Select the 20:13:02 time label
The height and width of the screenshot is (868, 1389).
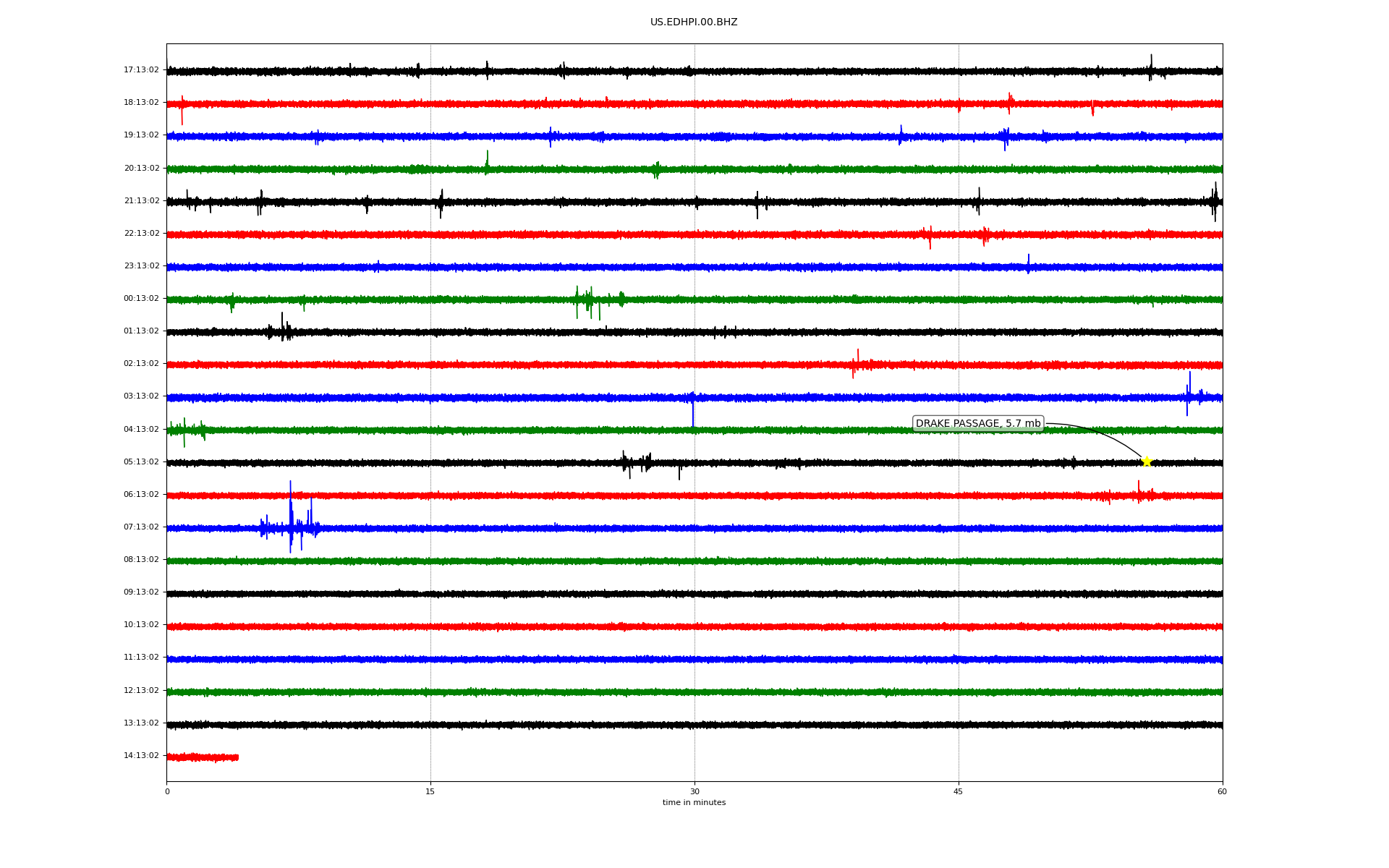pyautogui.click(x=141, y=169)
